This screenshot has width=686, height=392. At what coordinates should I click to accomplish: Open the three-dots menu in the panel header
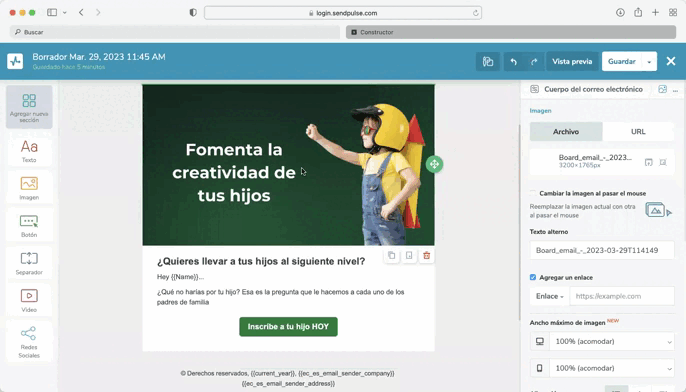(676, 90)
